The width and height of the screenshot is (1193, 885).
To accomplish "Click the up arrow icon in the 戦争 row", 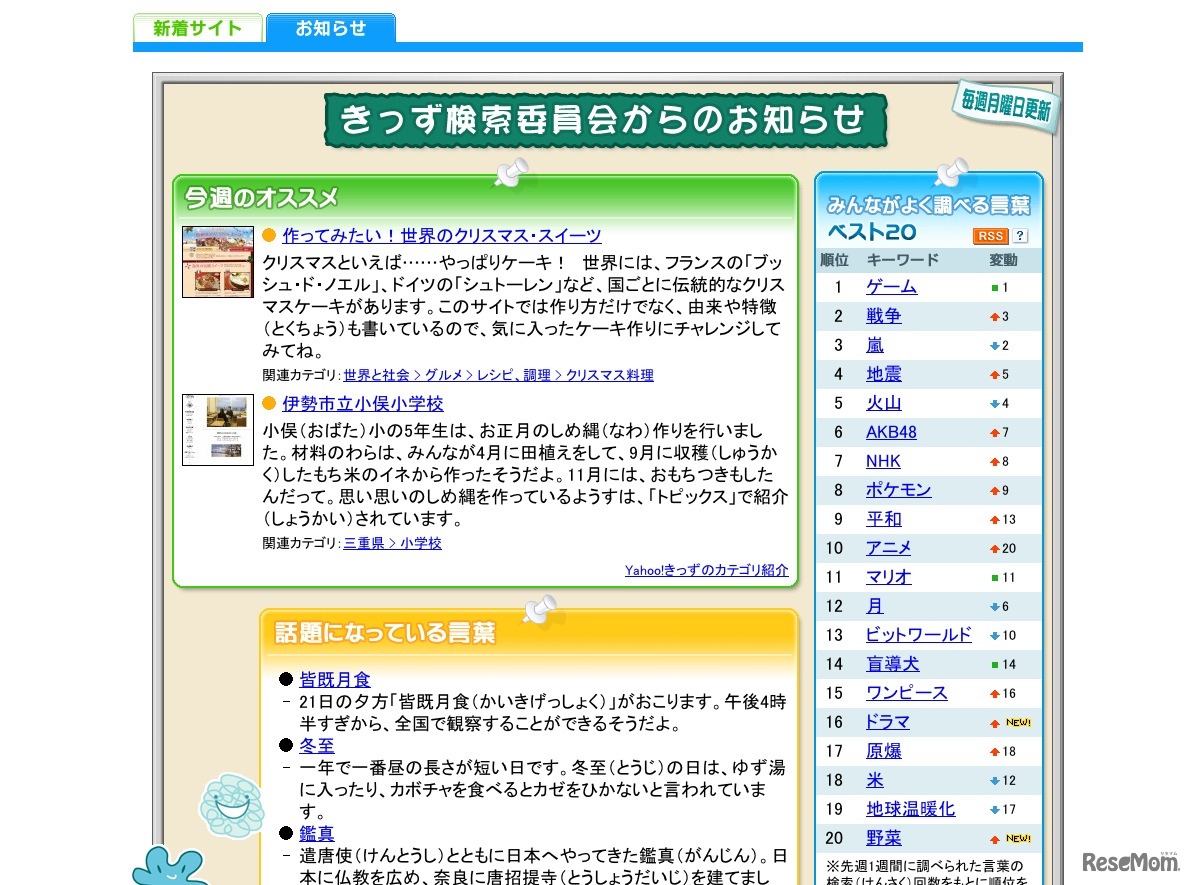I will coord(994,317).
